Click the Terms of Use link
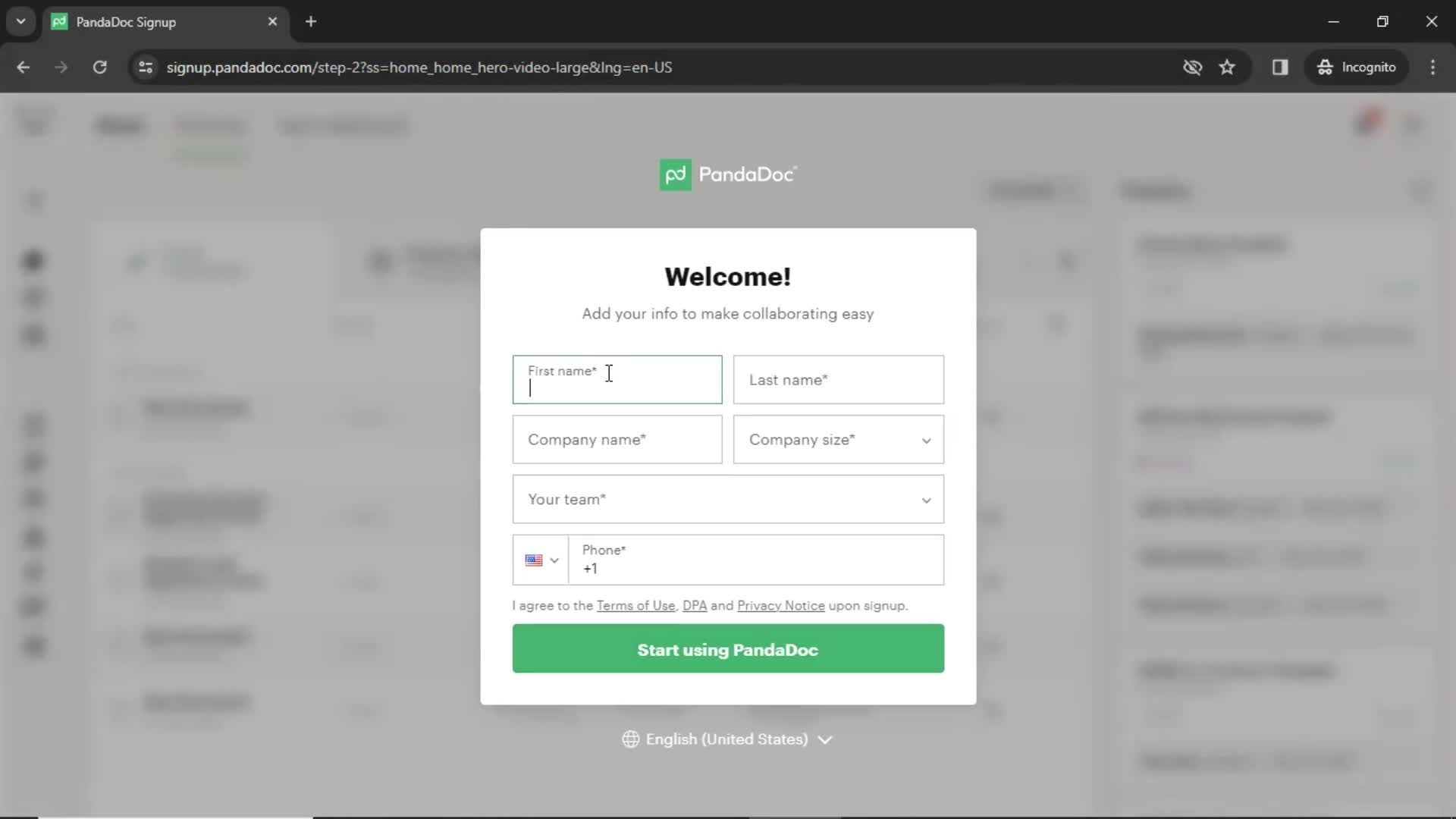 pyautogui.click(x=636, y=605)
